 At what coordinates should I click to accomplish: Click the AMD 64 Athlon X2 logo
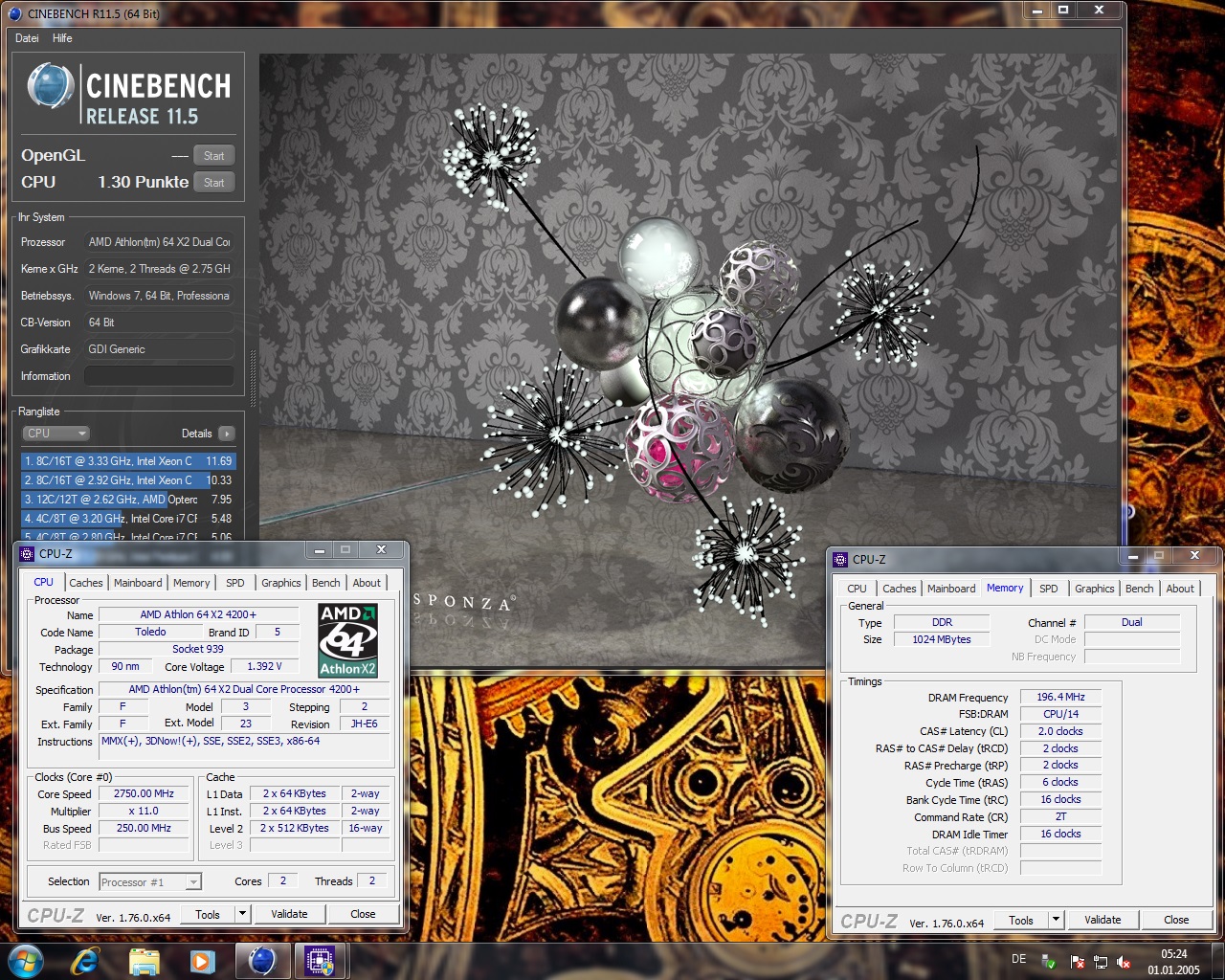(x=348, y=640)
